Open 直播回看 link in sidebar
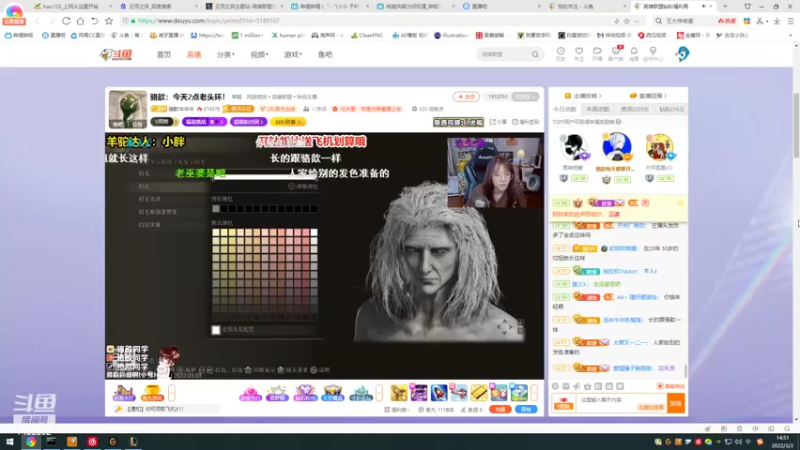 (x=648, y=95)
